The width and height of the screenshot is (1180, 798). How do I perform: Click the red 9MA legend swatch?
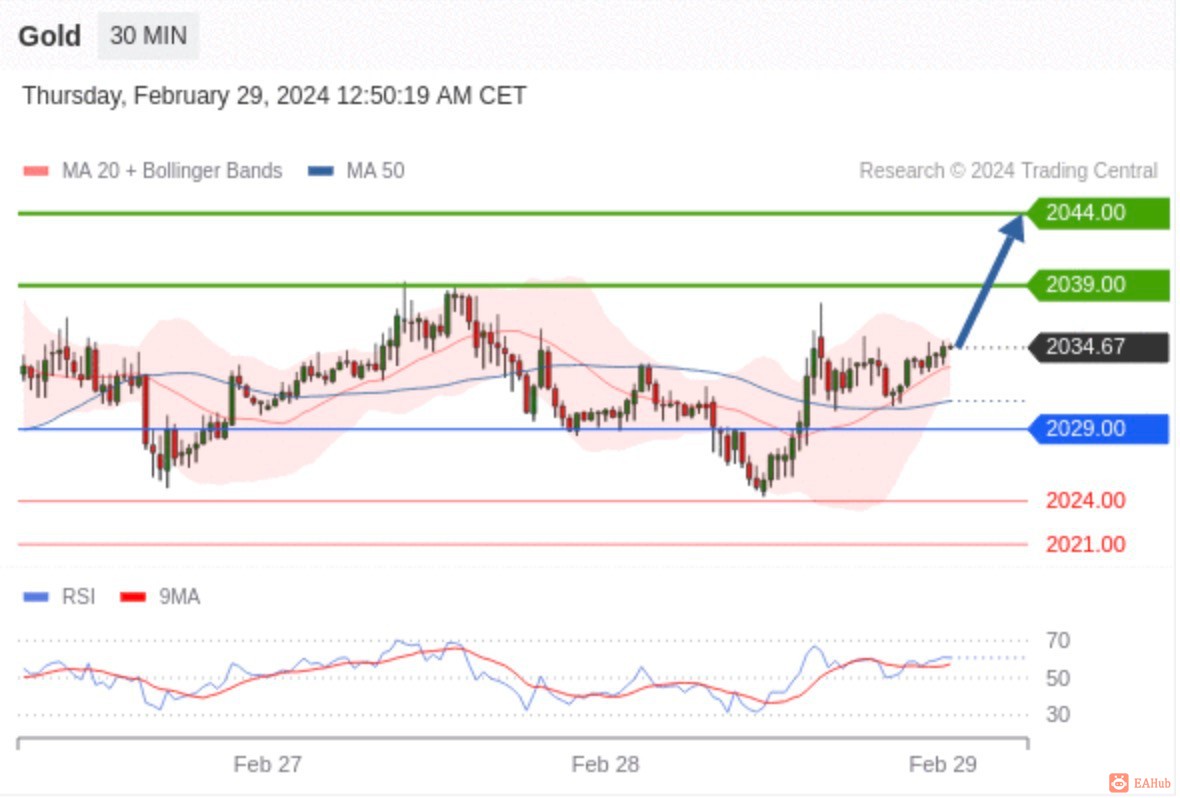pyautogui.click(x=133, y=597)
